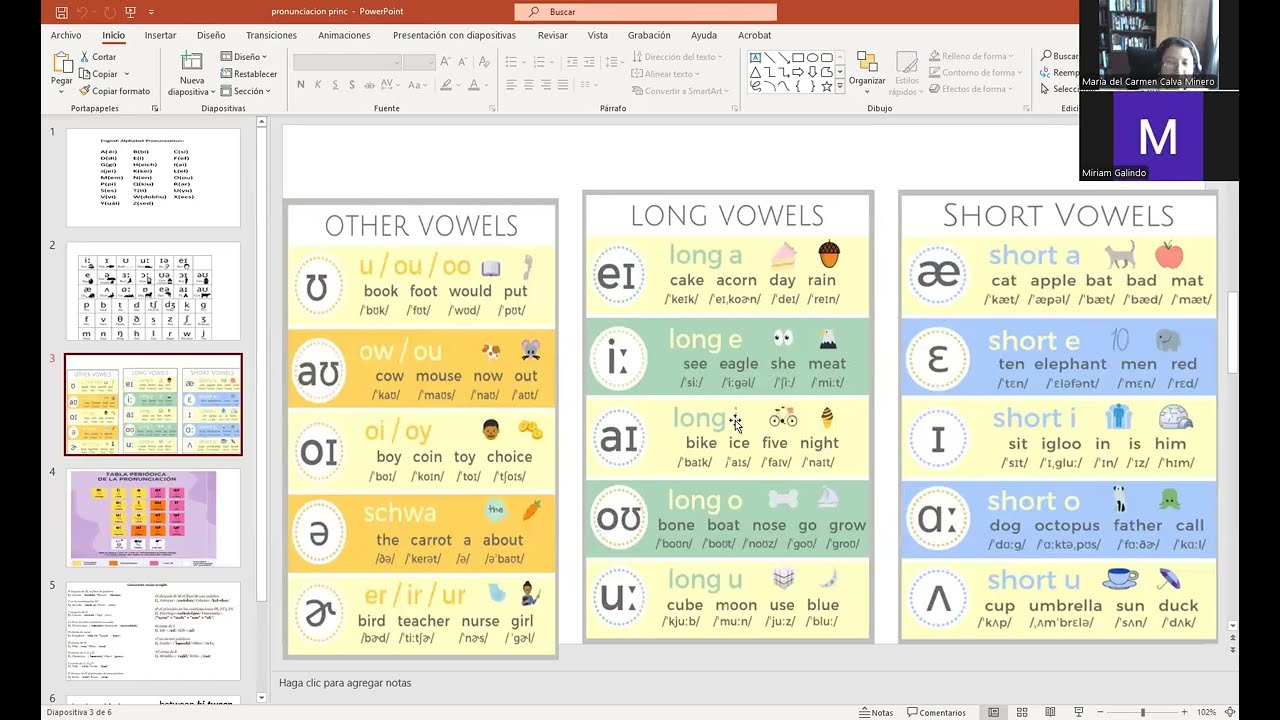Screen dimensions: 1280x720
Task: Click Buscar in Edición group
Action: pyautogui.click(x=1059, y=56)
